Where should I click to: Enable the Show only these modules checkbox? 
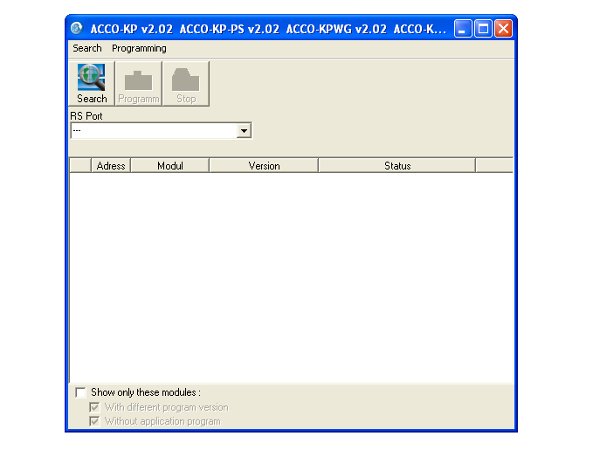(x=80, y=393)
